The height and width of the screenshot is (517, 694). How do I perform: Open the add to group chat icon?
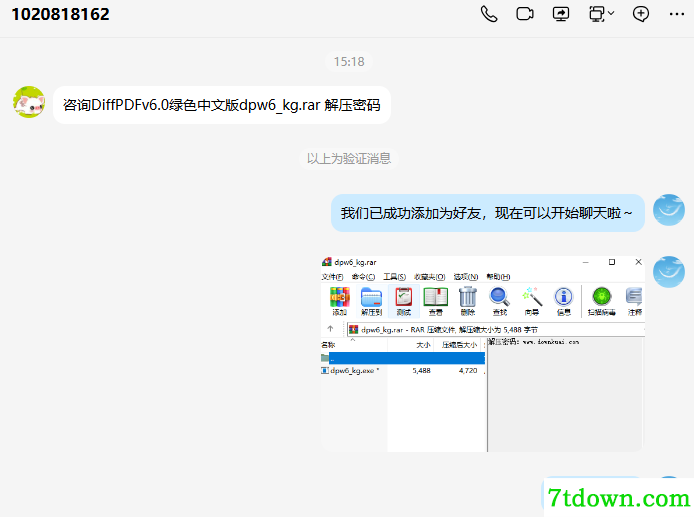(641, 14)
